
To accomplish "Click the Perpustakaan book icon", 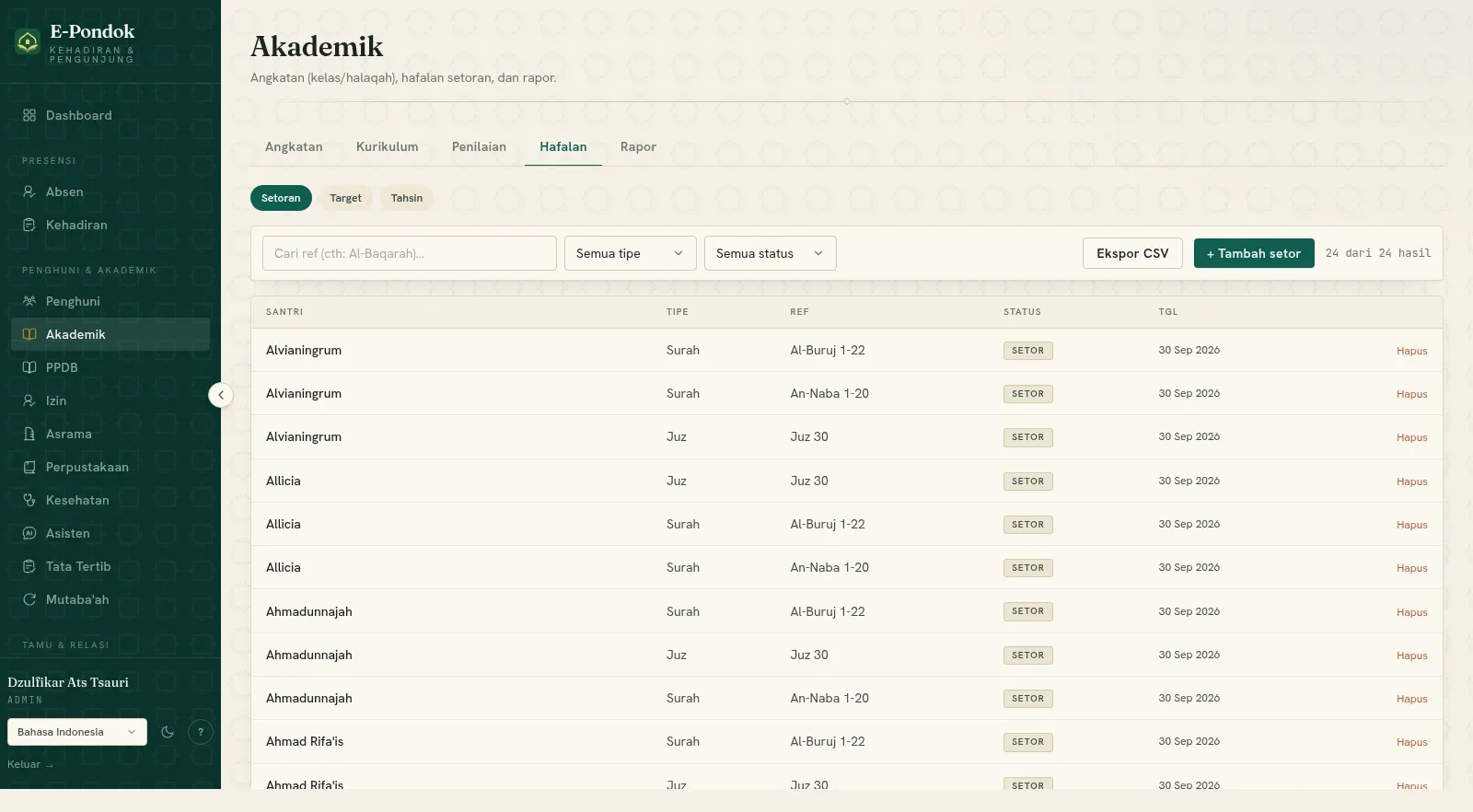I will click(29, 467).
